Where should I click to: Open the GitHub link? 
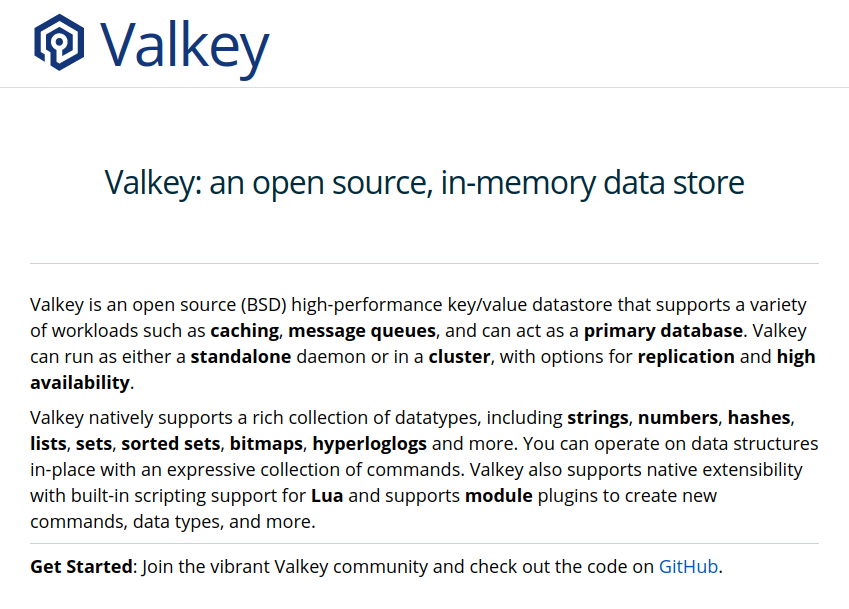[688, 566]
